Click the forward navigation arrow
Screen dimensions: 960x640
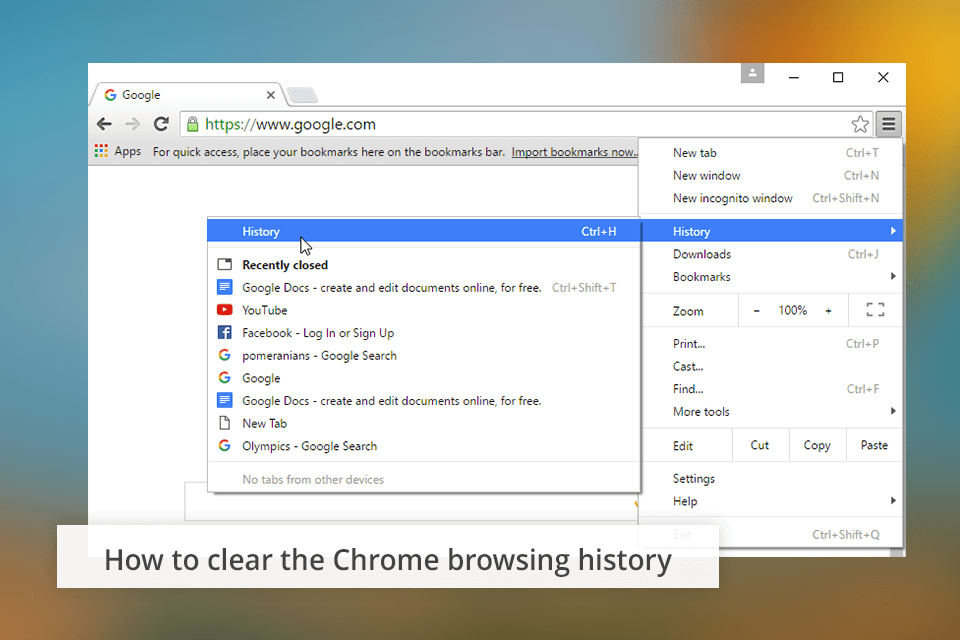coord(132,124)
